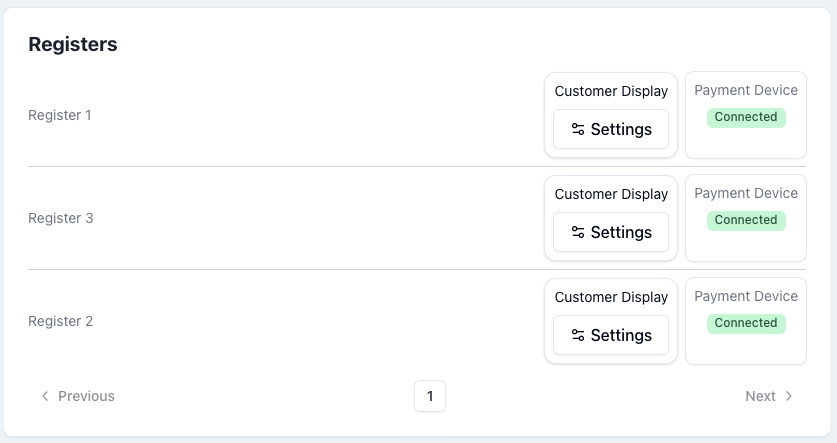
Task: Click the Connected badge for Register 3
Action: (x=746, y=220)
